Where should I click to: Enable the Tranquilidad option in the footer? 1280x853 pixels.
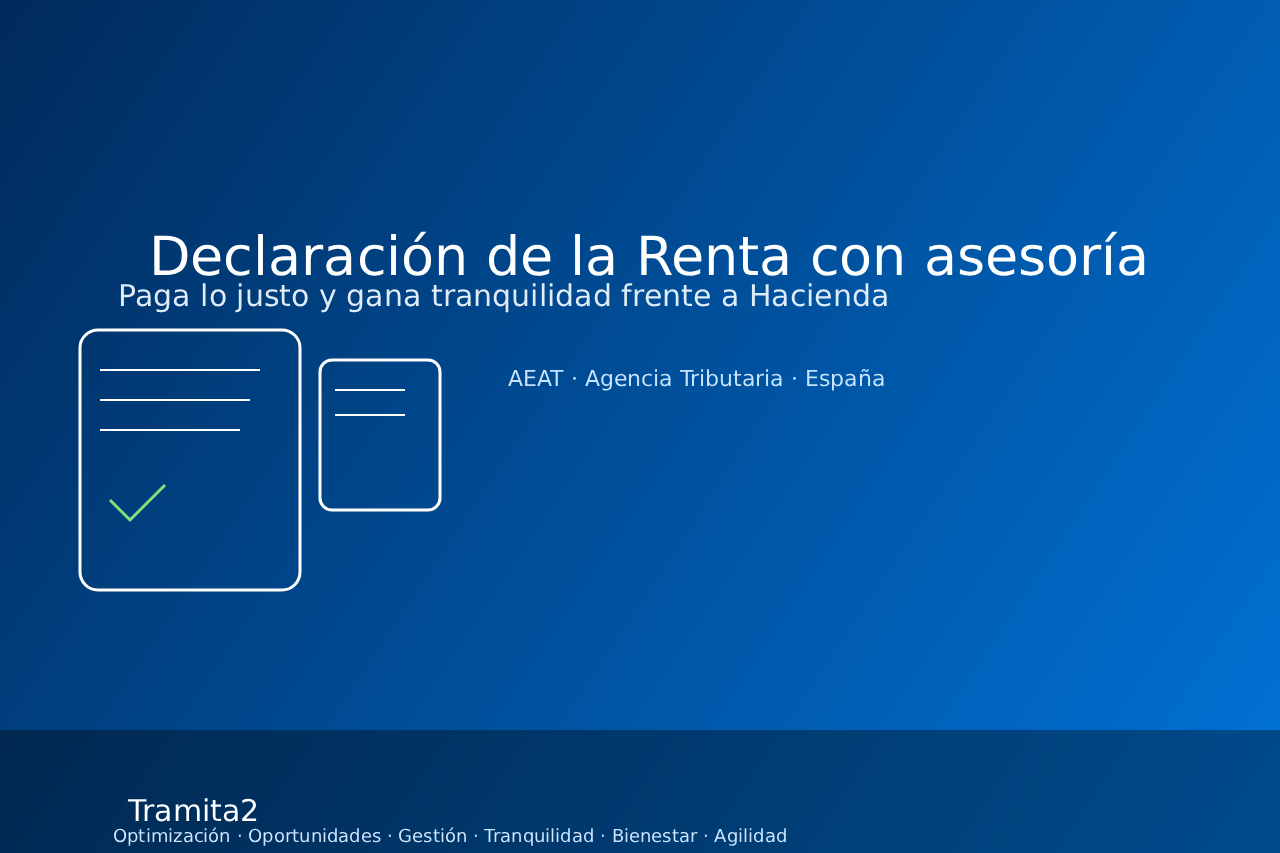[539, 835]
